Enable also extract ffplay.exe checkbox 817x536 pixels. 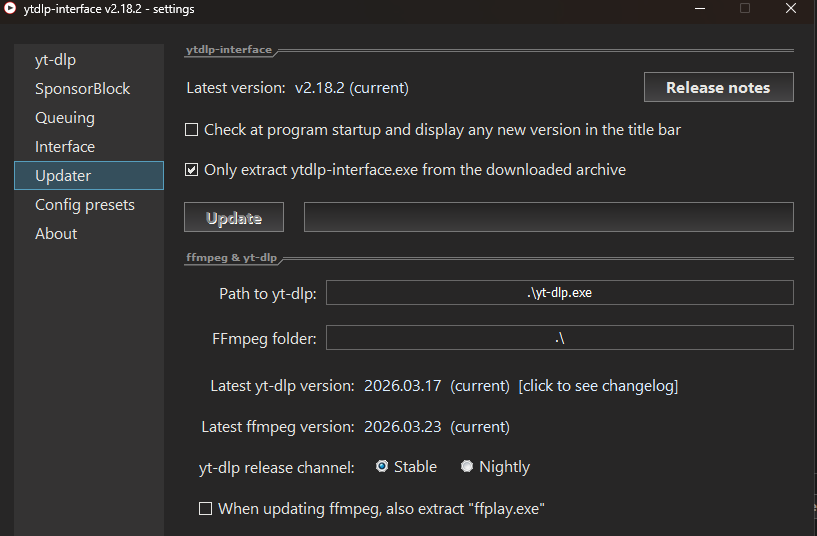point(206,508)
